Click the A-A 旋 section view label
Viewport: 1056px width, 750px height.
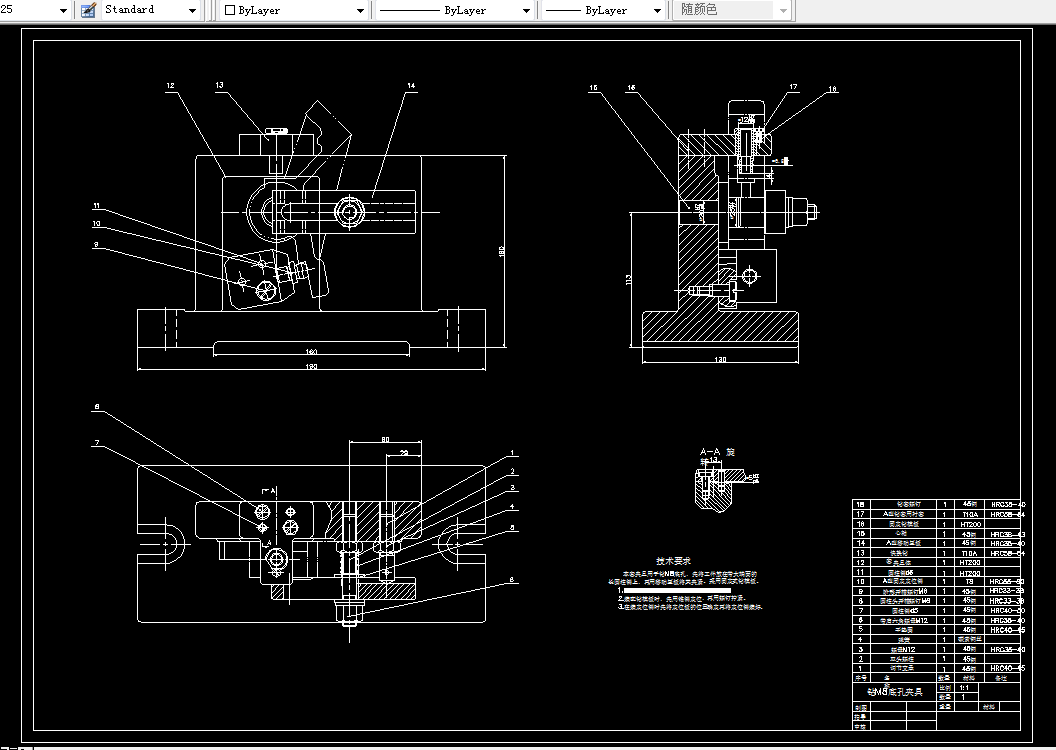coord(717,452)
